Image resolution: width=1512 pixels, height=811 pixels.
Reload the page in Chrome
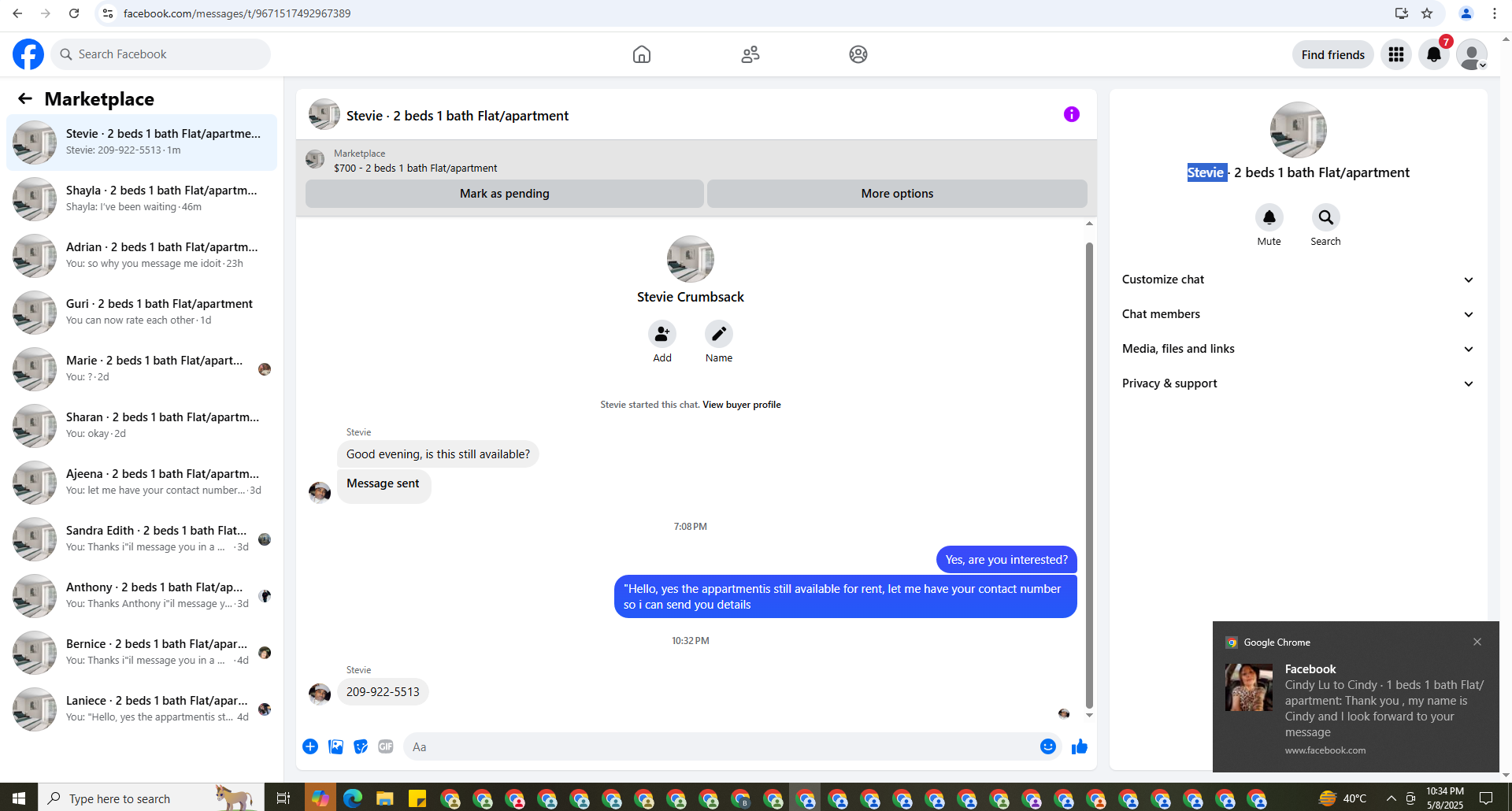point(74,13)
